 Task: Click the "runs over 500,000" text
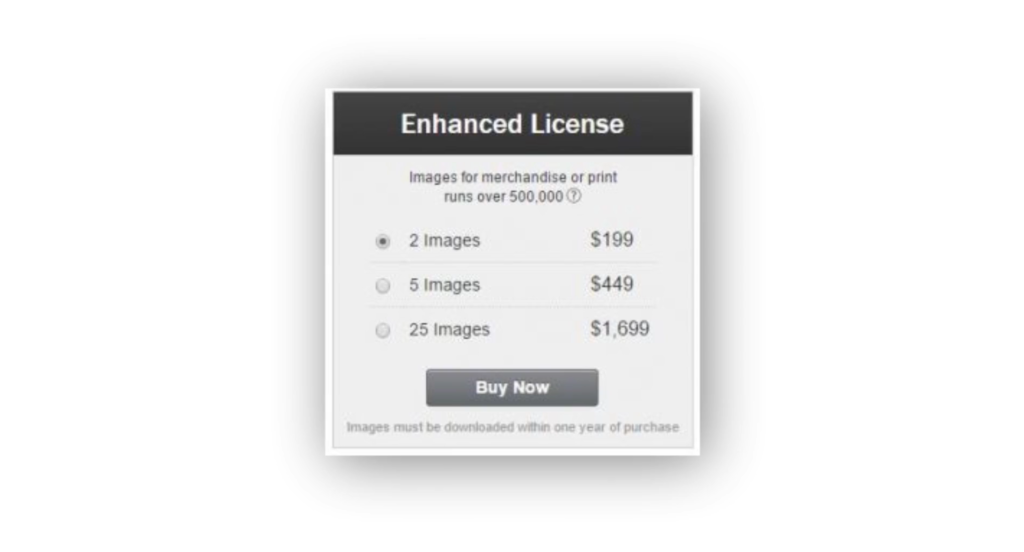click(x=504, y=197)
